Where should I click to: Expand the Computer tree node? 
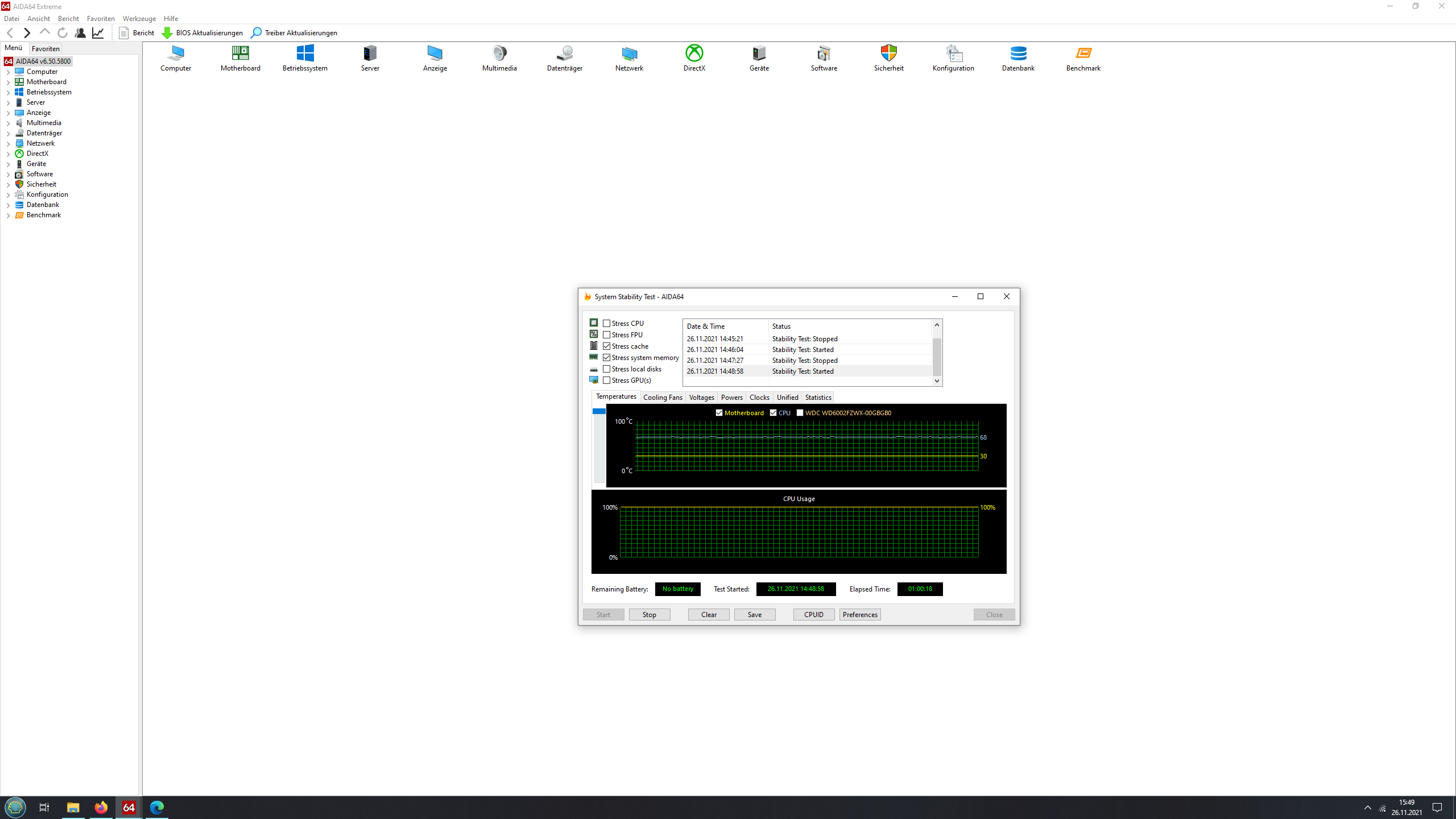[x=8, y=72]
